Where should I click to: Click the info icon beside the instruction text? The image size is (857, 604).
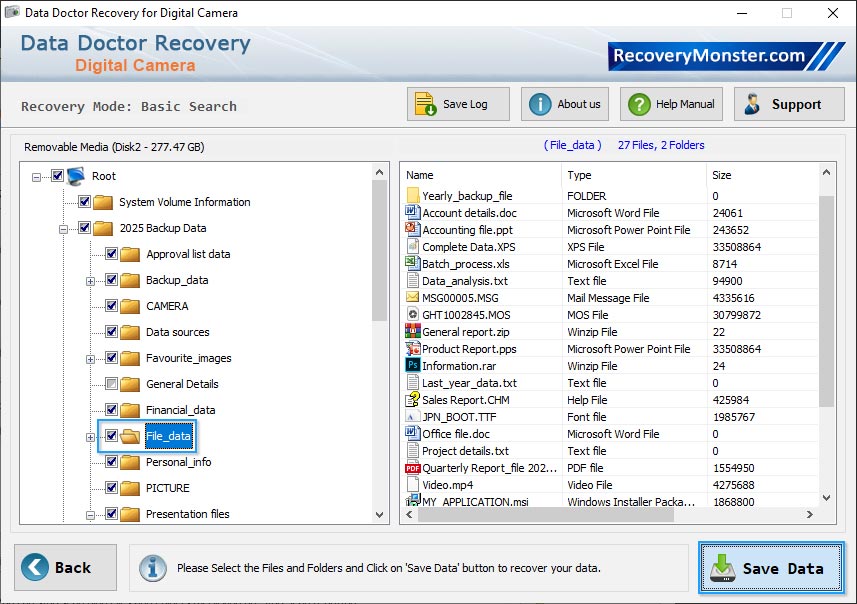tap(152, 568)
